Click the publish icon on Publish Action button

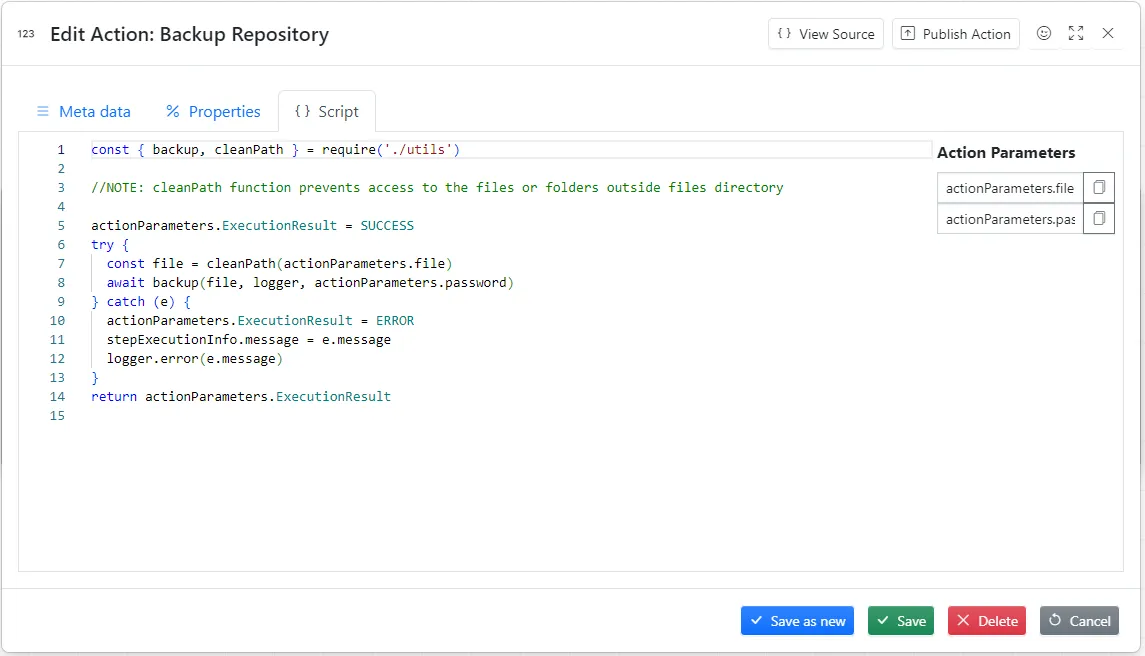tap(908, 33)
